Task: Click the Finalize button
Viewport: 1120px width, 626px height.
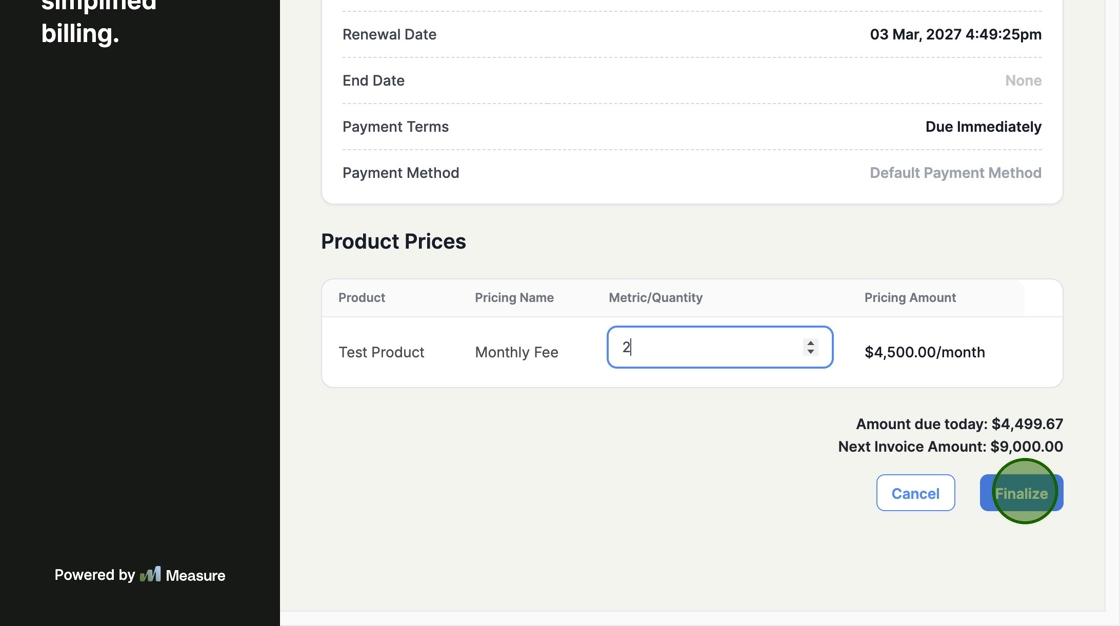Action: [1021, 493]
